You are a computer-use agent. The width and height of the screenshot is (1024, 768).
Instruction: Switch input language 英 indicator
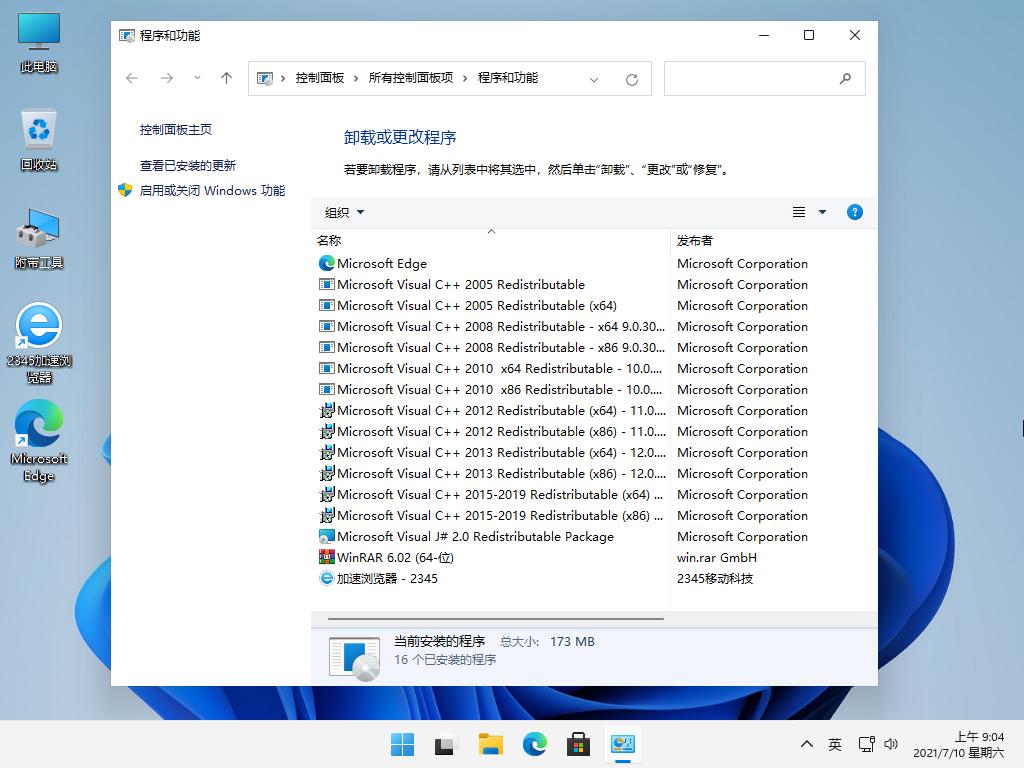(835, 744)
